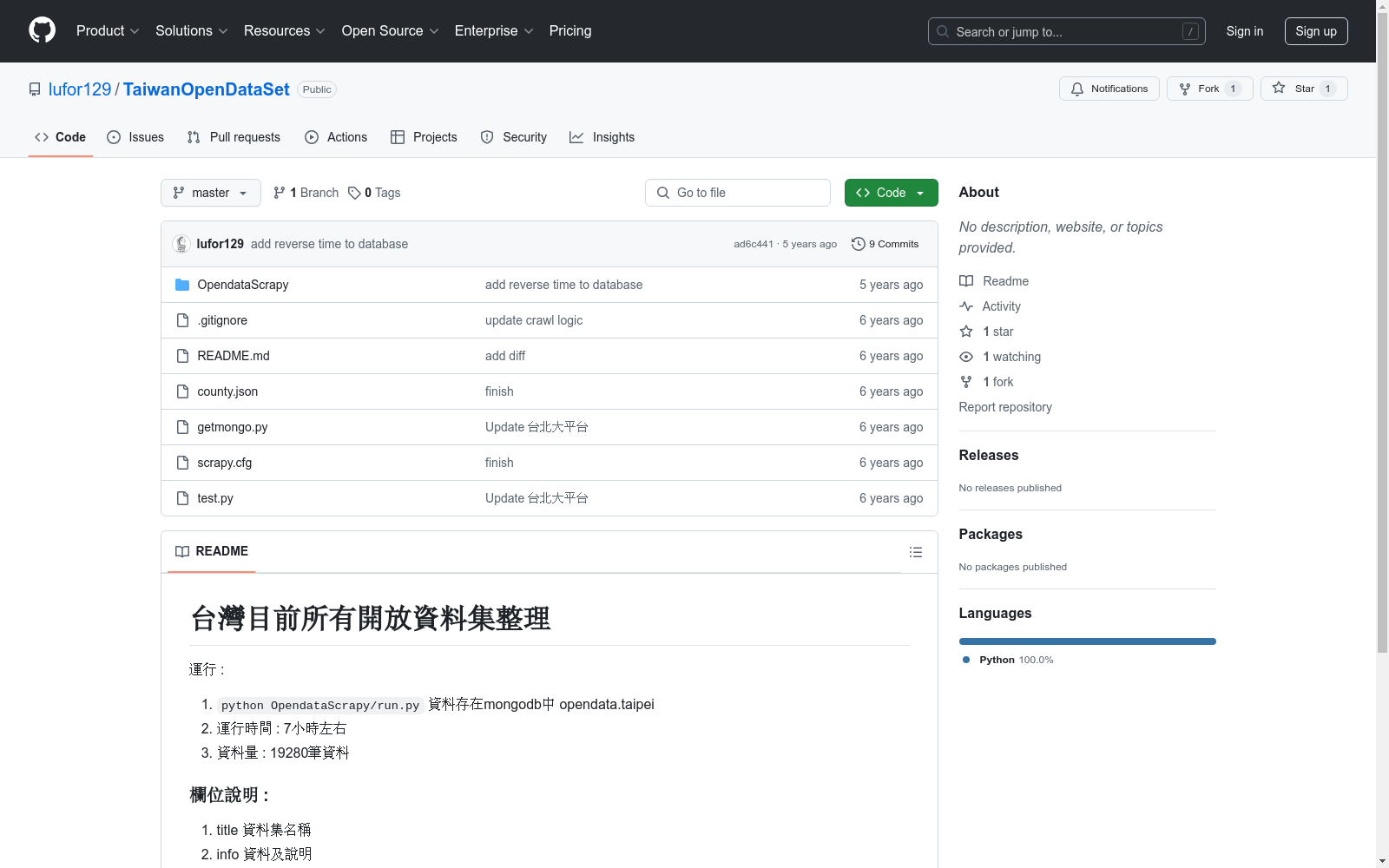Screen dimensions: 1389x868
Task: Click the fork icon beside 1 fork
Action: [x=966, y=382]
